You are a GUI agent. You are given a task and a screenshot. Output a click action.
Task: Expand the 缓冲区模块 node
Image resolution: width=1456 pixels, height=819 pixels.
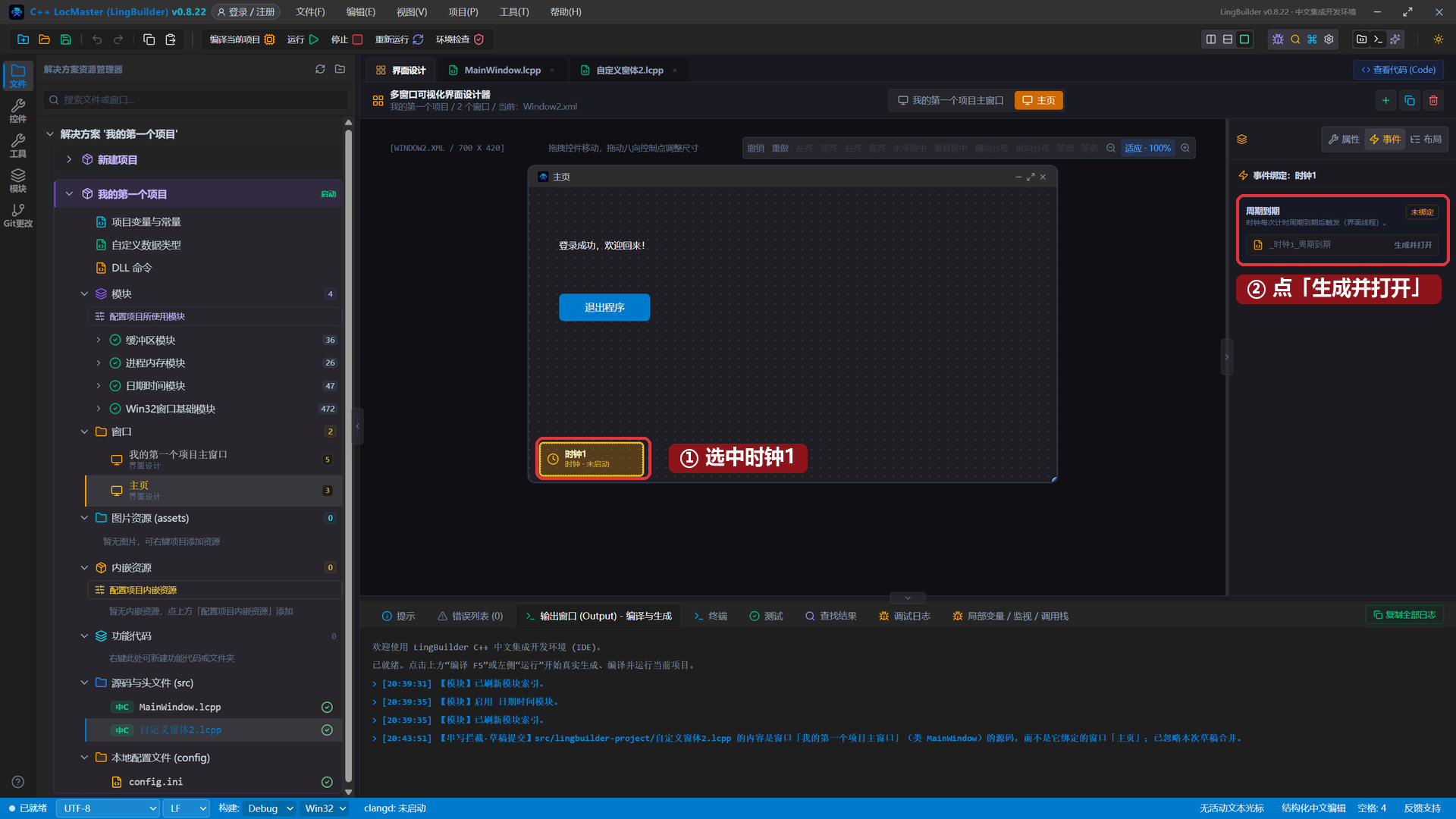tap(99, 340)
